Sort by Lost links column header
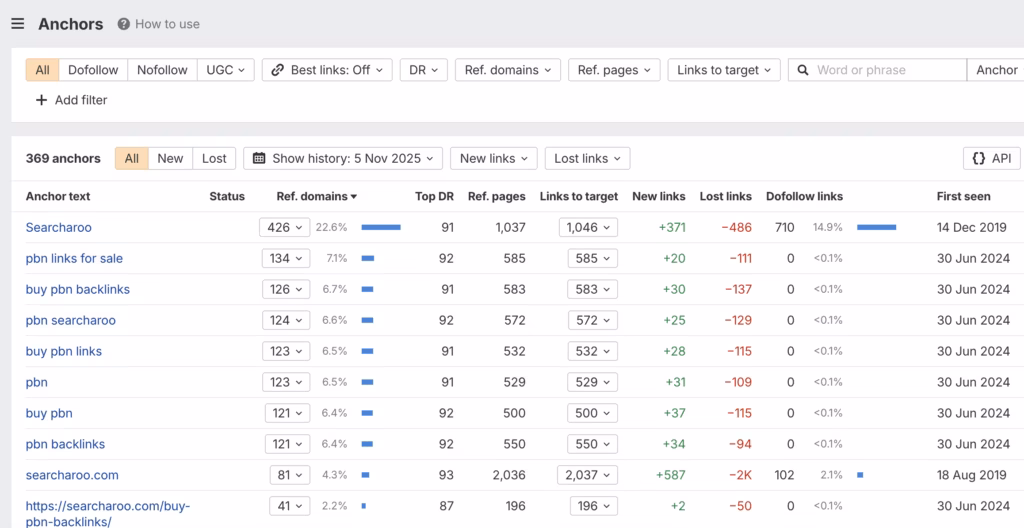1024x528 pixels. pos(726,196)
